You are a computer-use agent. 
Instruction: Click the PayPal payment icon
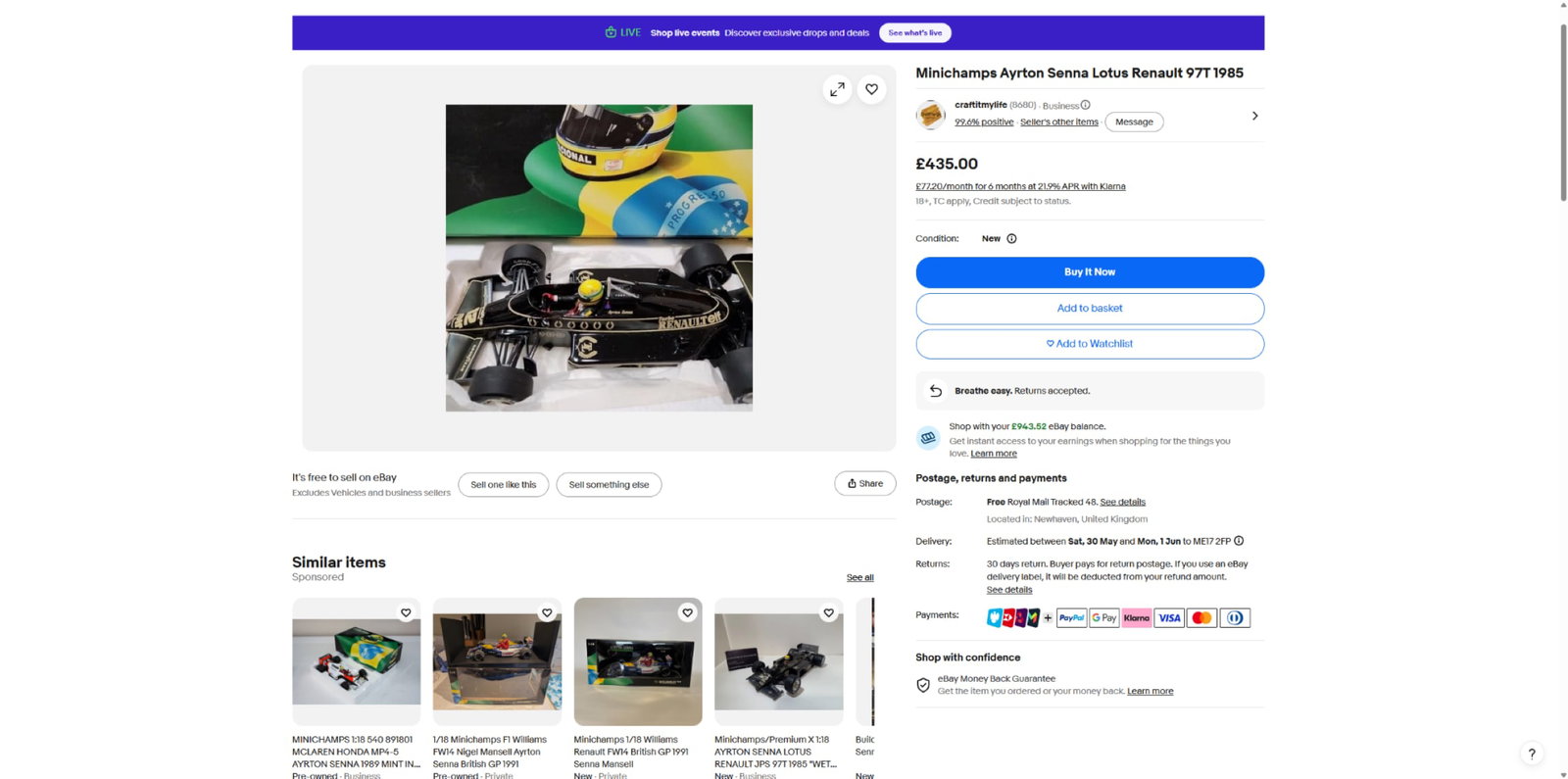pyautogui.click(x=1071, y=617)
